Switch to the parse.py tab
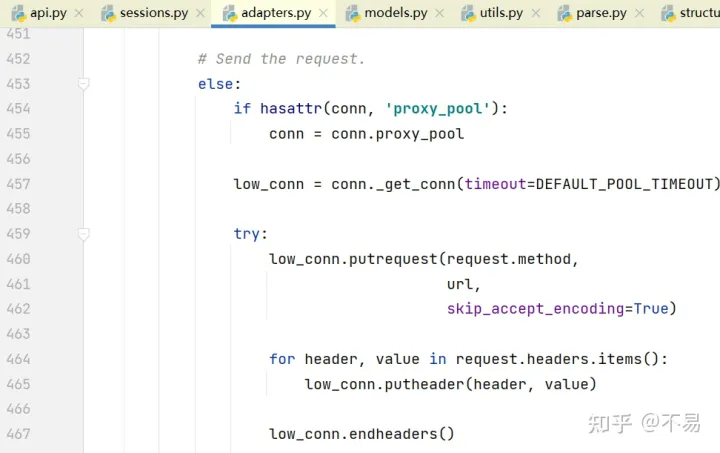Screen dimensions: 720x453 (x=601, y=13)
